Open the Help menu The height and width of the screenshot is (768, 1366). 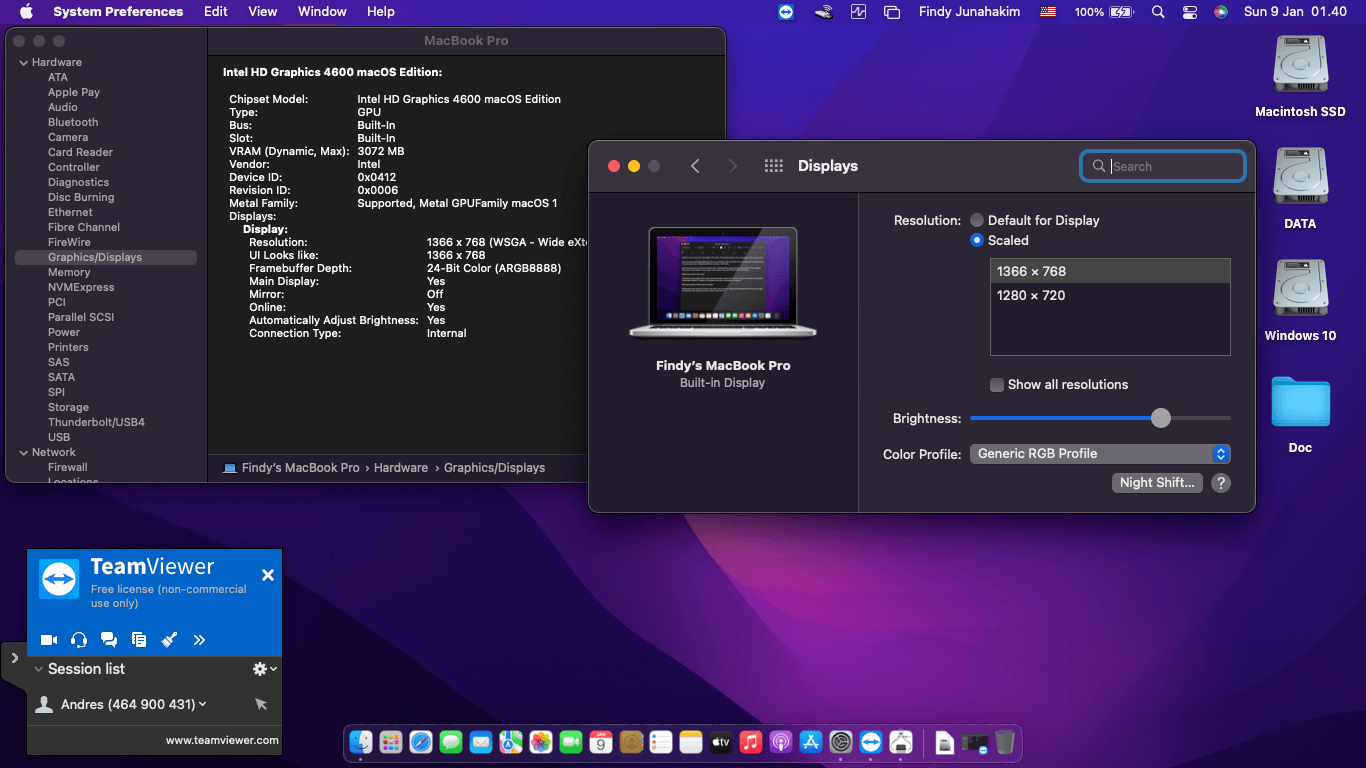point(381,12)
